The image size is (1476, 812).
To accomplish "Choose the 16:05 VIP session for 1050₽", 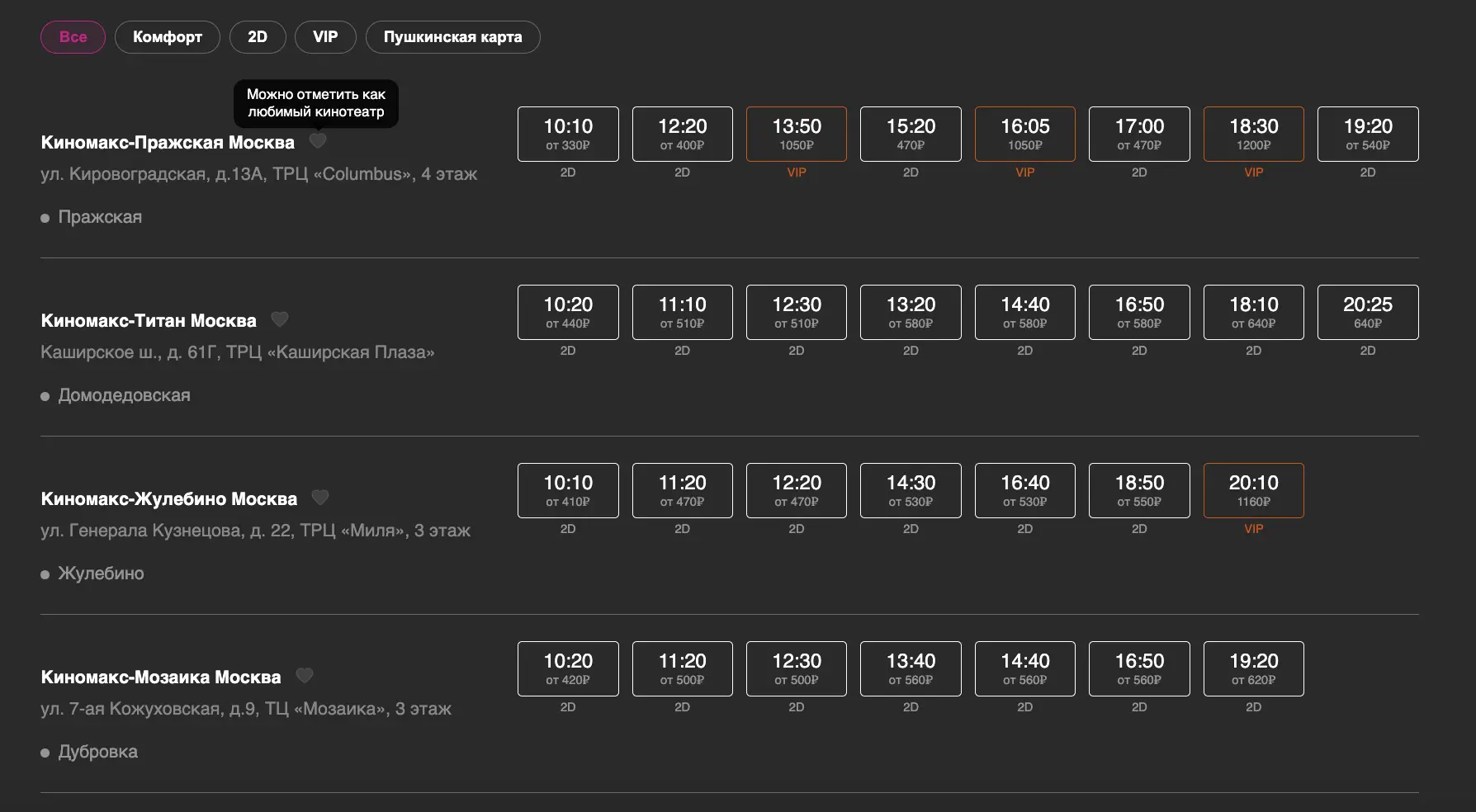I will pyautogui.click(x=1024, y=134).
